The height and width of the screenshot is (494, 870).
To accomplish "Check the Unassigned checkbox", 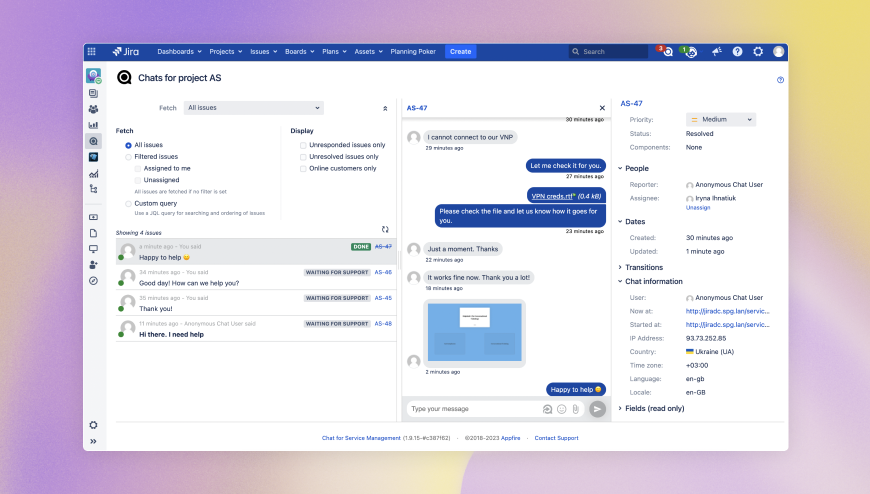I will tap(138, 180).
